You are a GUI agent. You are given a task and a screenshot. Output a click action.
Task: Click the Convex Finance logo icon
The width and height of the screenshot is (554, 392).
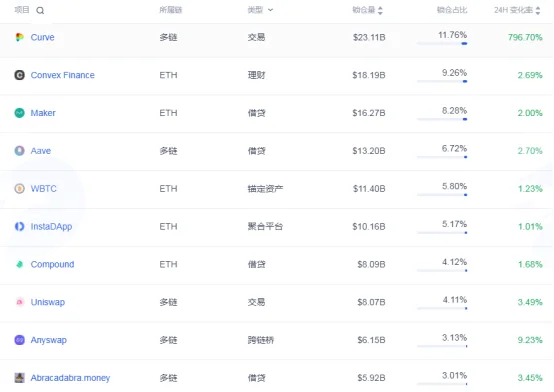(19, 75)
